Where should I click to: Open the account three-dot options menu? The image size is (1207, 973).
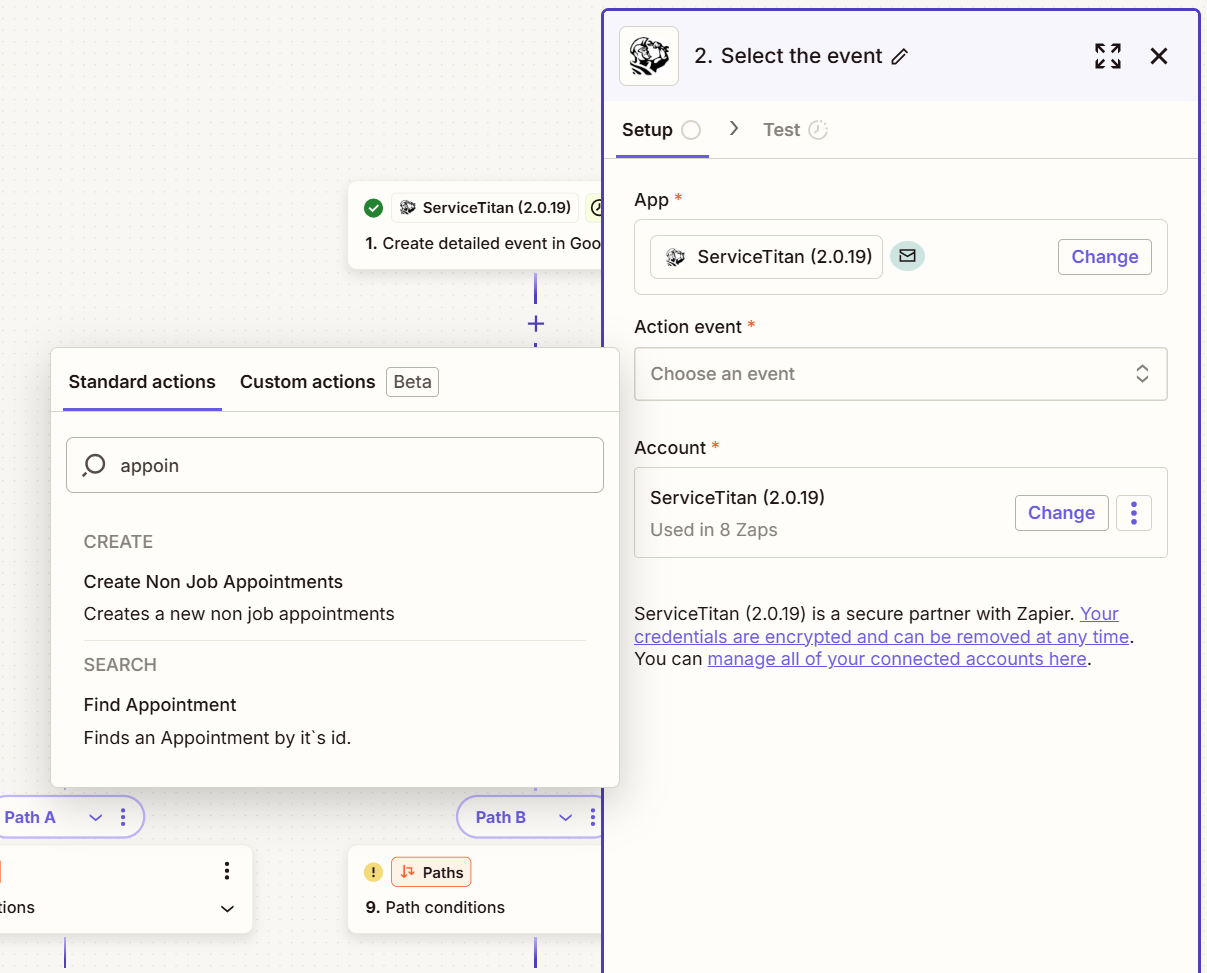point(1134,513)
